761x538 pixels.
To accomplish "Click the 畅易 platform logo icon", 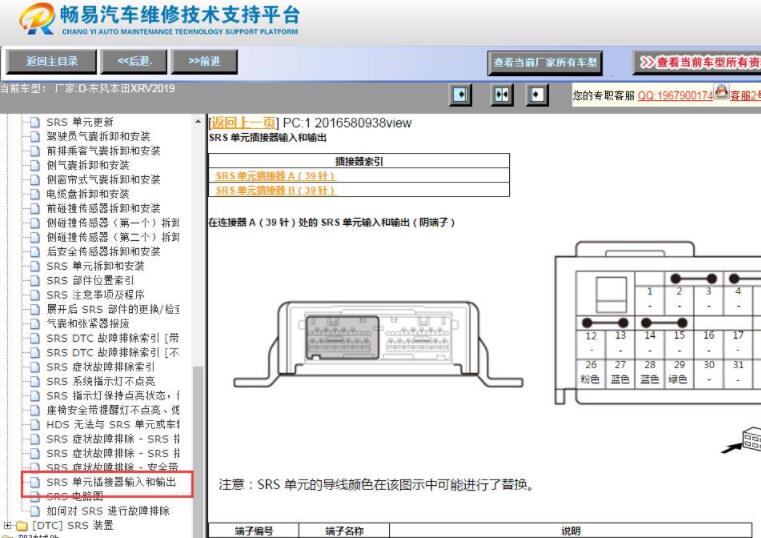I will tap(37, 18).
